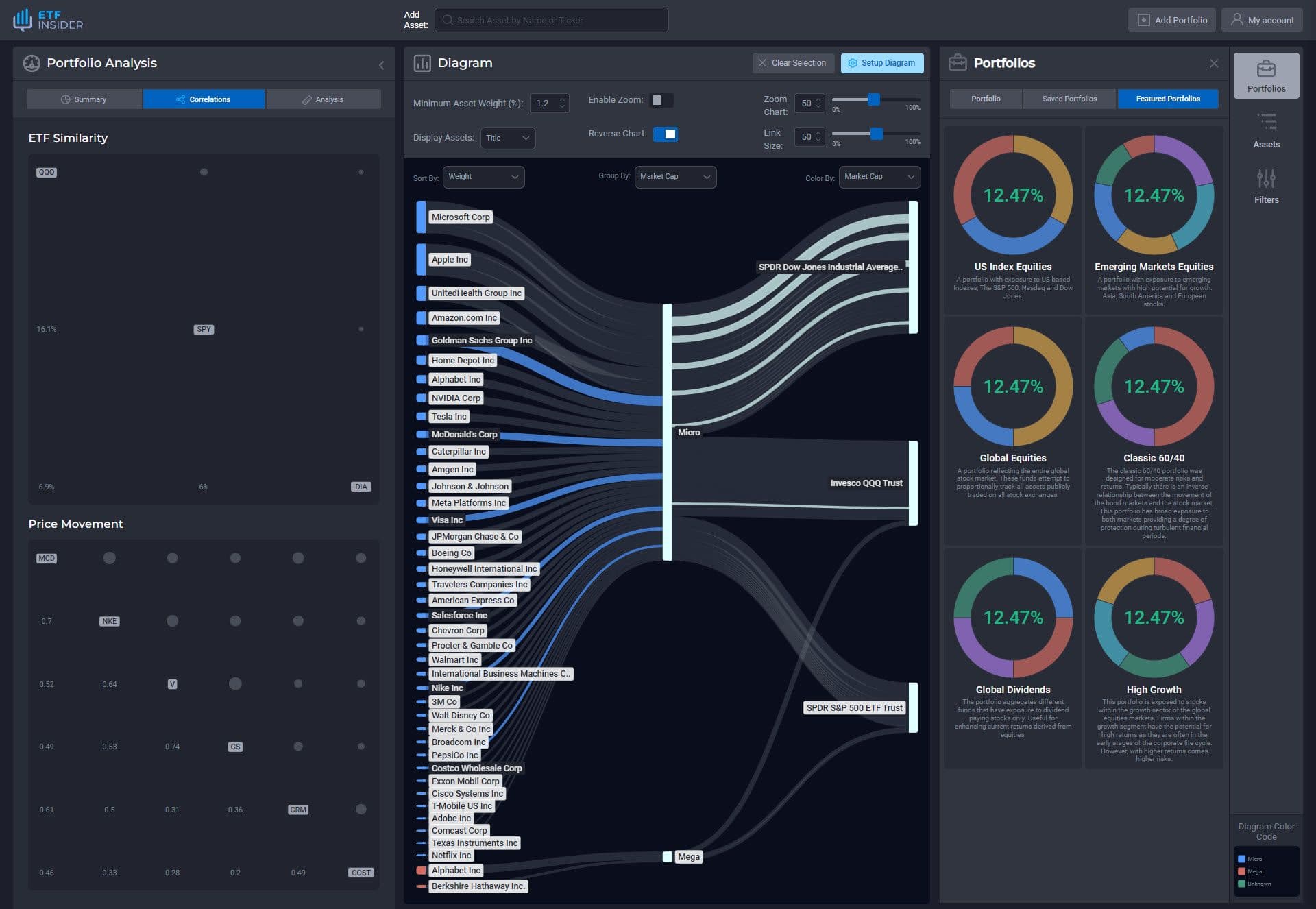
Task: Click the search magnifier icon
Action: tap(448, 20)
